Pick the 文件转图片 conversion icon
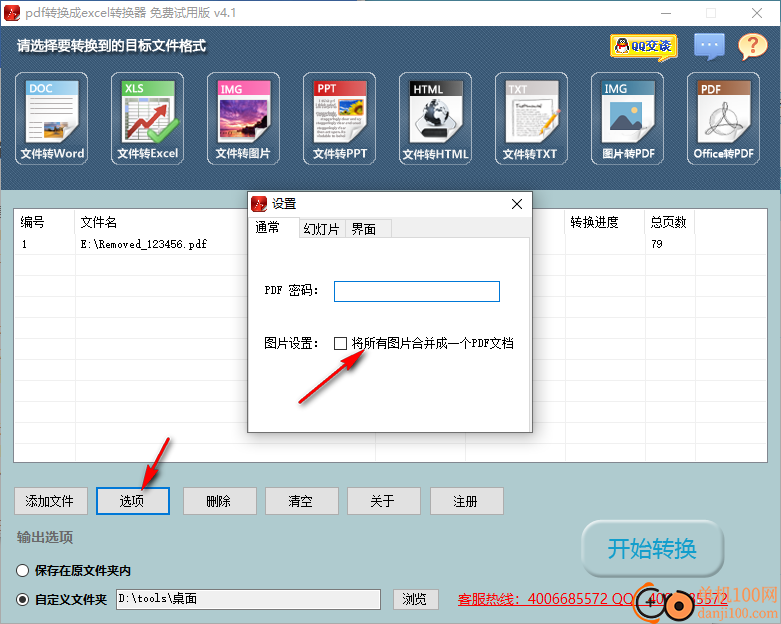Viewport: 781px width, 624px height. pyautogui.click(x=243, y=119)
